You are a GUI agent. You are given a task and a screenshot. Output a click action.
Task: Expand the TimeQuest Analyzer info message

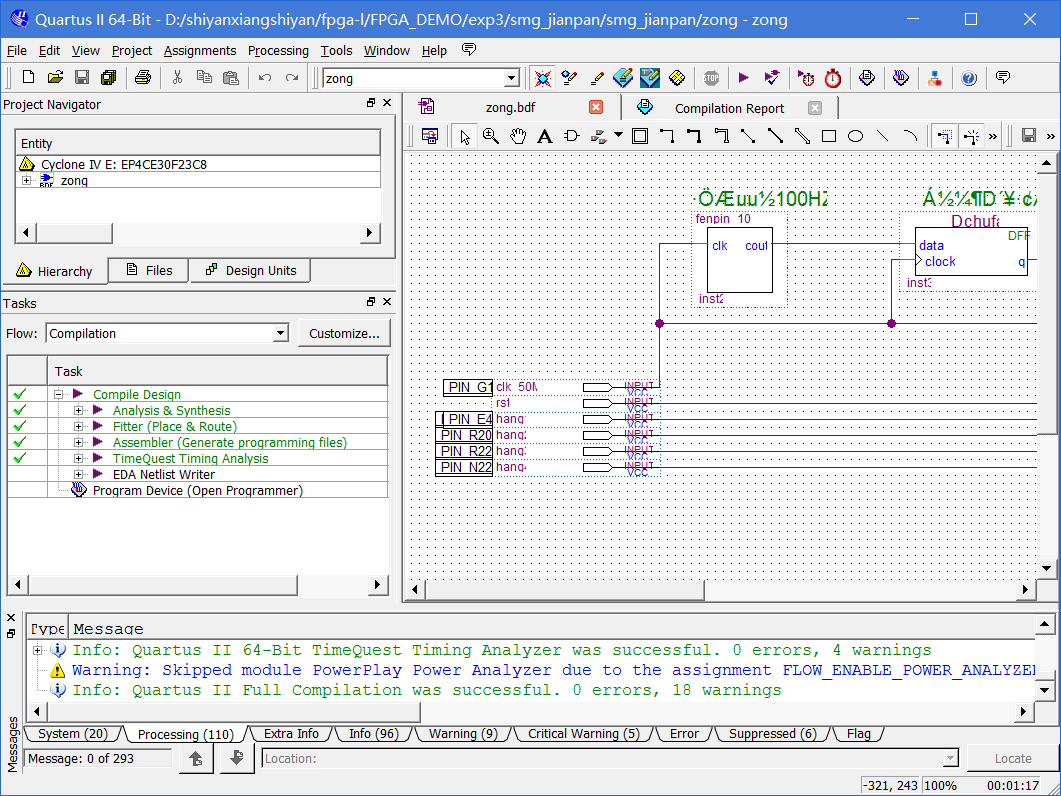[38, 650]
